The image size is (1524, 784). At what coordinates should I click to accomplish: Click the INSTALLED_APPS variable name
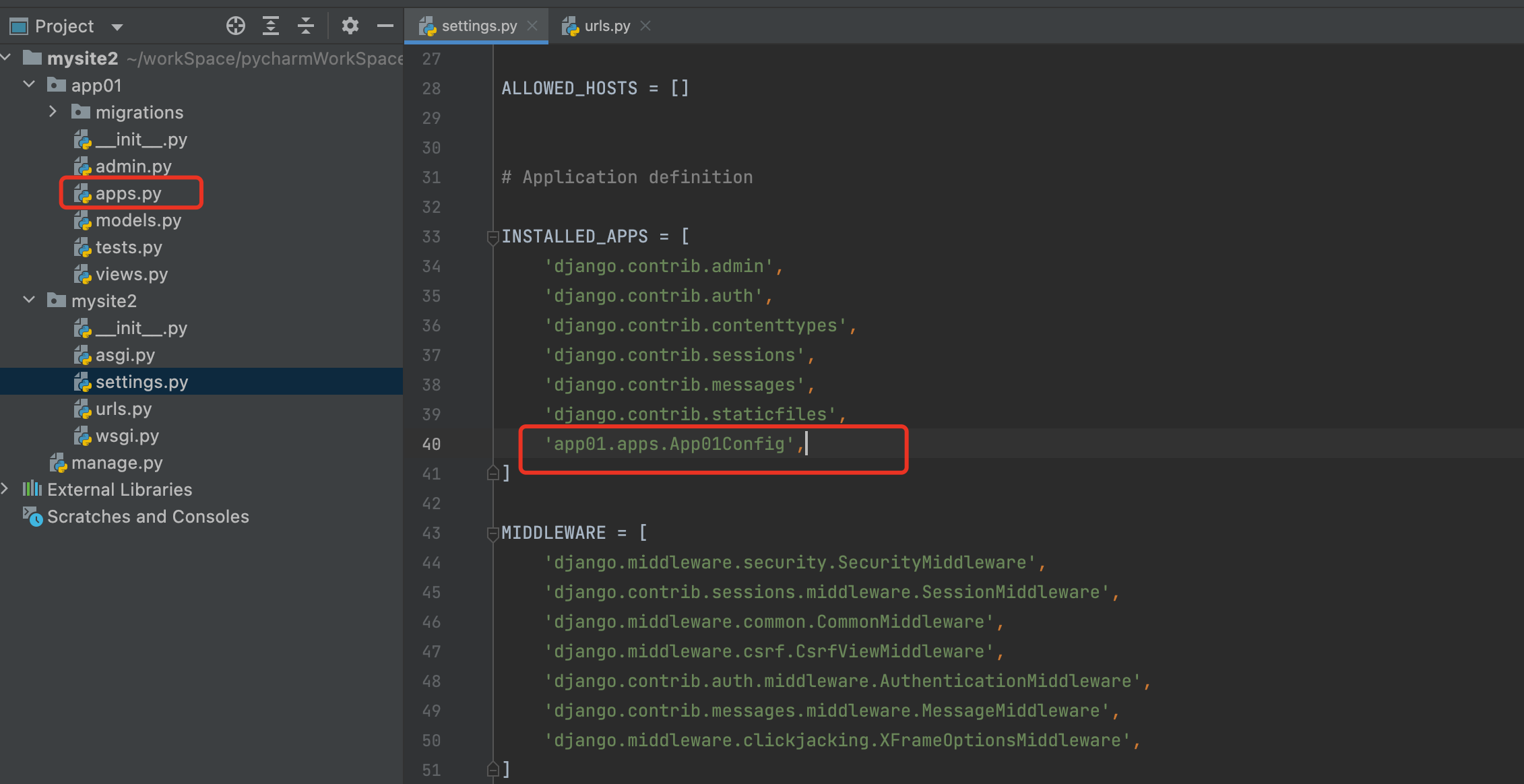(575, 236)
